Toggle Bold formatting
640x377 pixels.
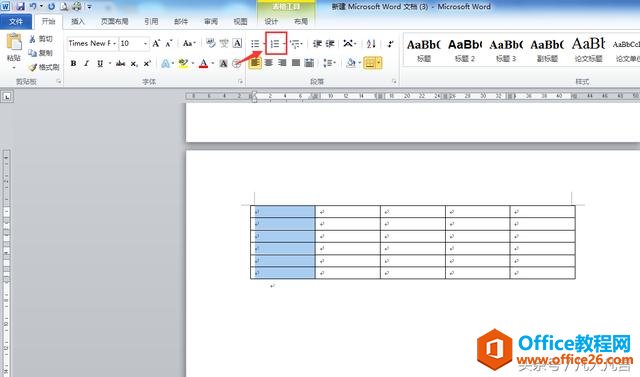point(73,63)
